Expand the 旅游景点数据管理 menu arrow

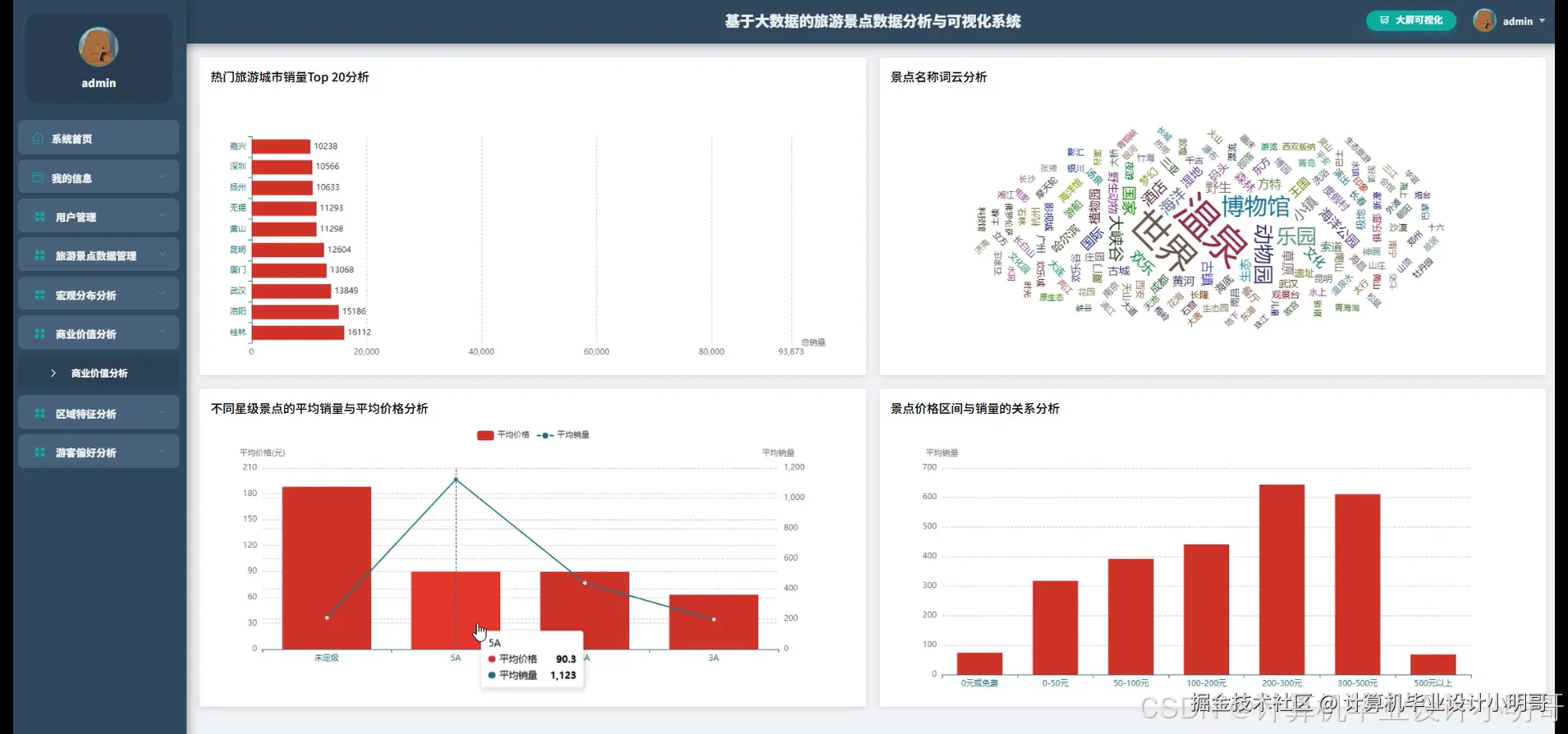pyautogui.click(x=162, y=255)
